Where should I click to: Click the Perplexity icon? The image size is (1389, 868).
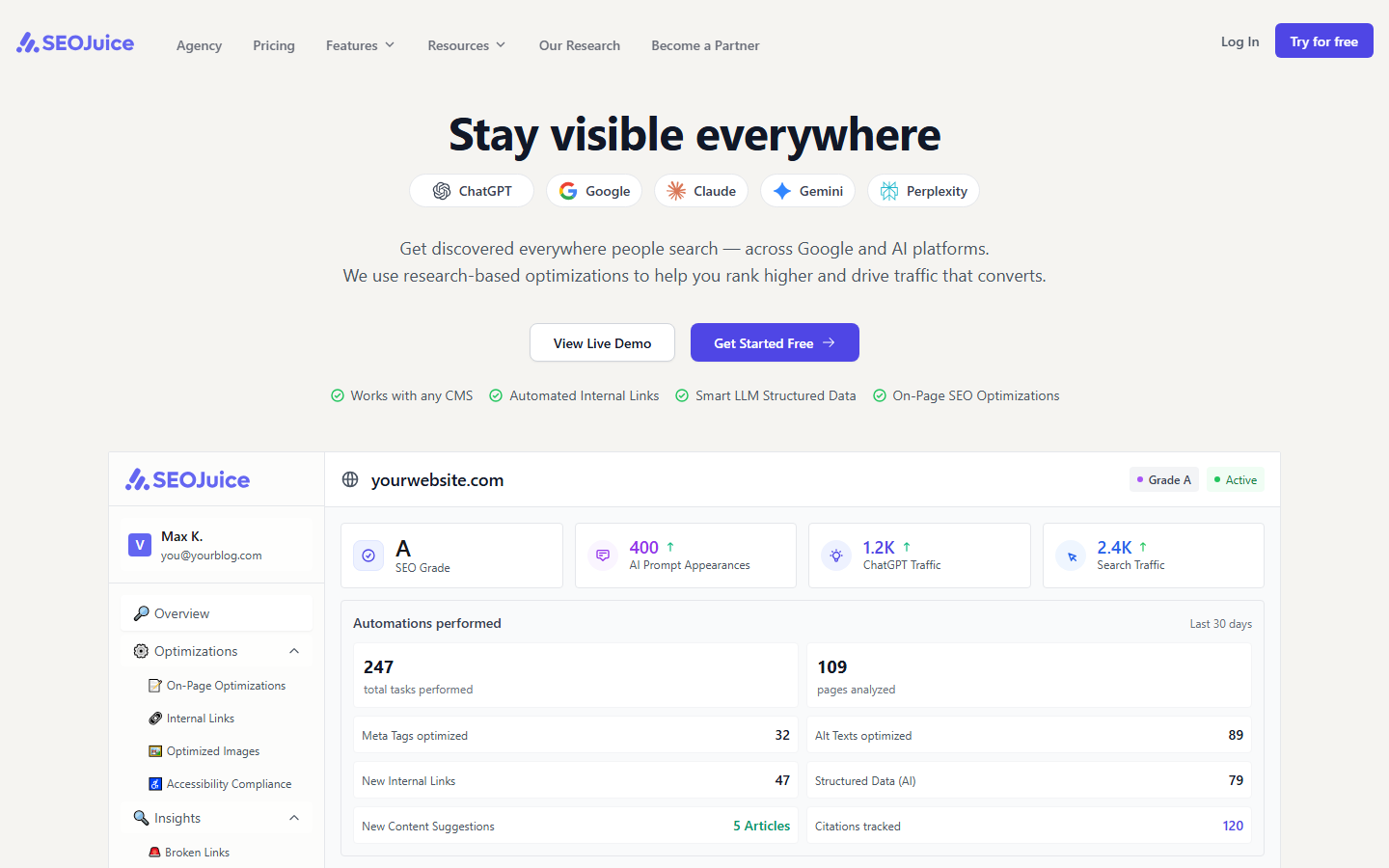(x=889, y=190)
